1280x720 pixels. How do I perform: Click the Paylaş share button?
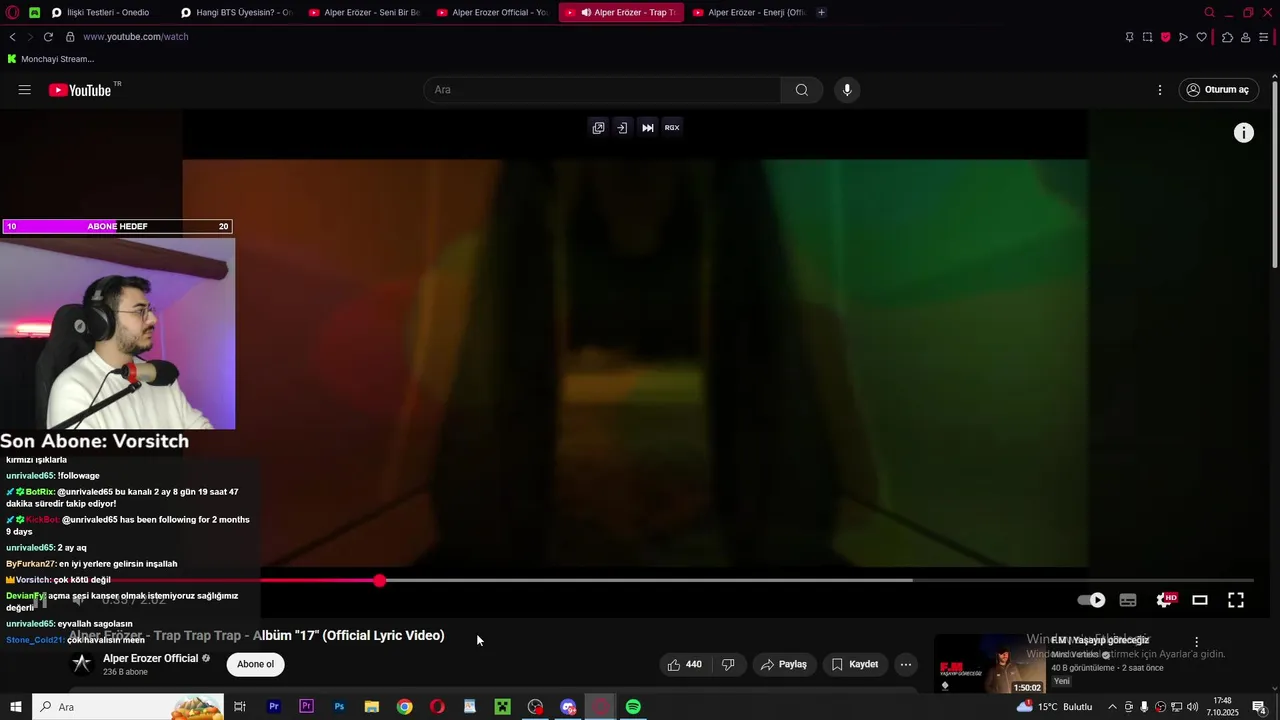784,664
